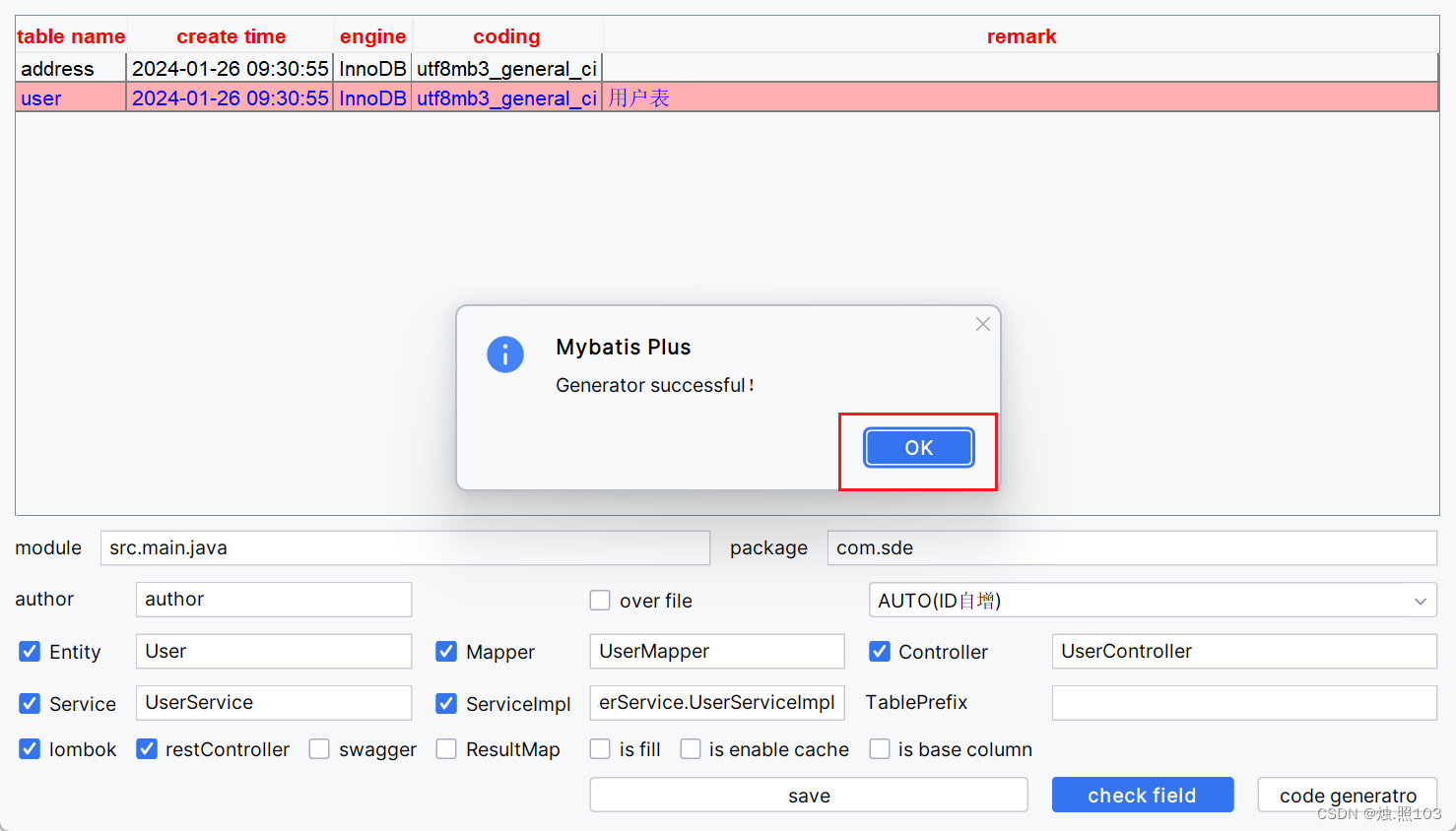Click the module input field
Image resolution: width=1456 pixels, height=831 pixels.
click(405, 547)
